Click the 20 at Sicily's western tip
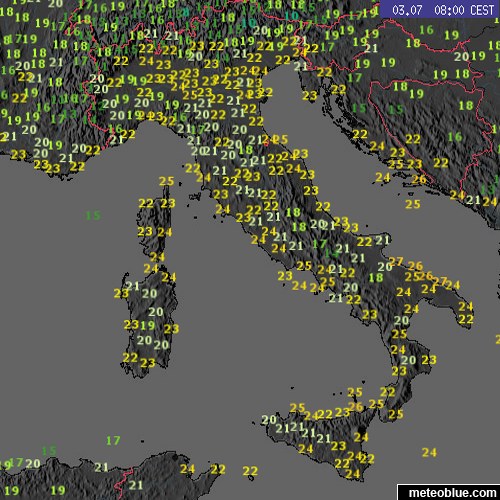This screenshot has width=500, height=500. [x=269, y=419]
